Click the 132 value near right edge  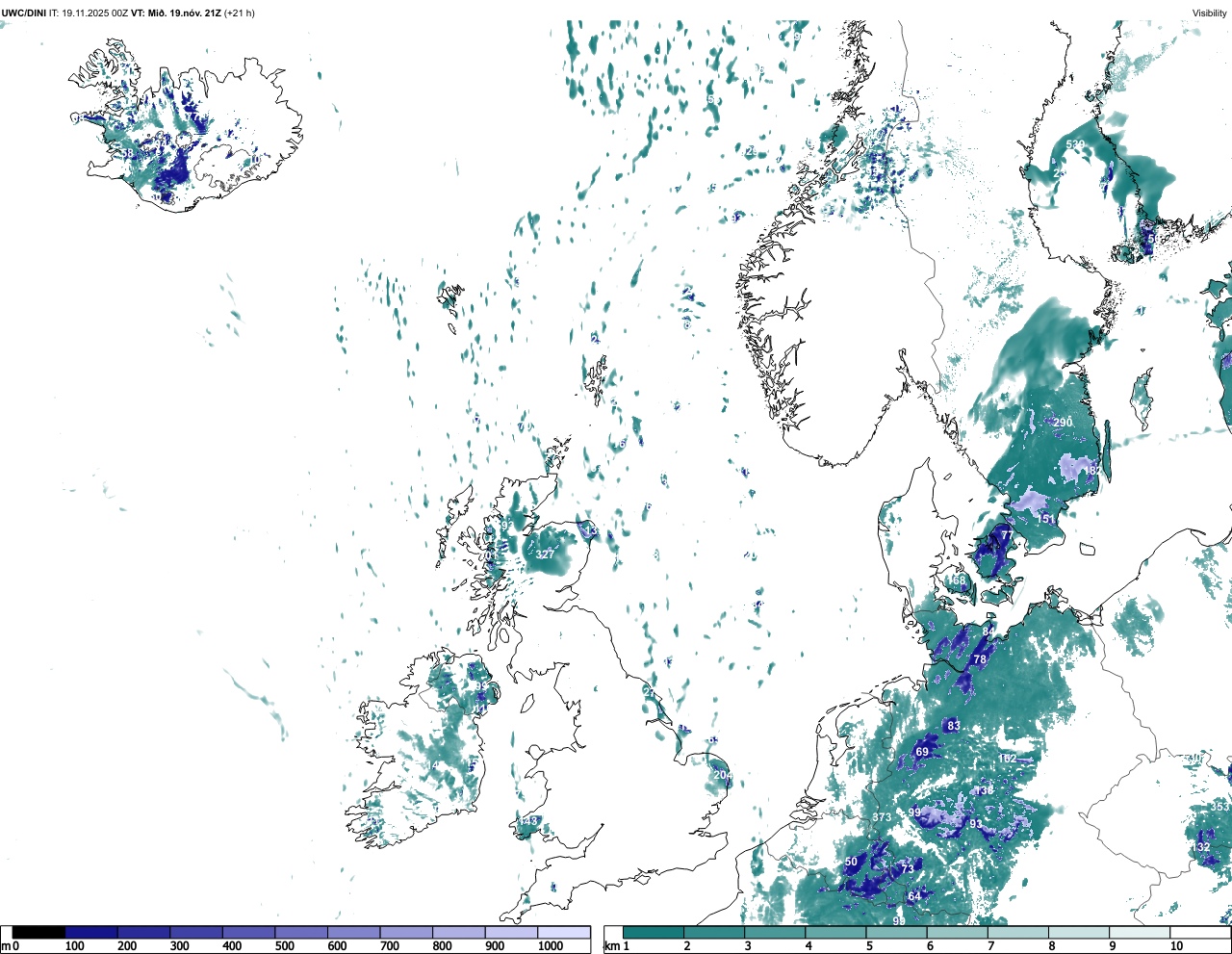[1201, 847]
